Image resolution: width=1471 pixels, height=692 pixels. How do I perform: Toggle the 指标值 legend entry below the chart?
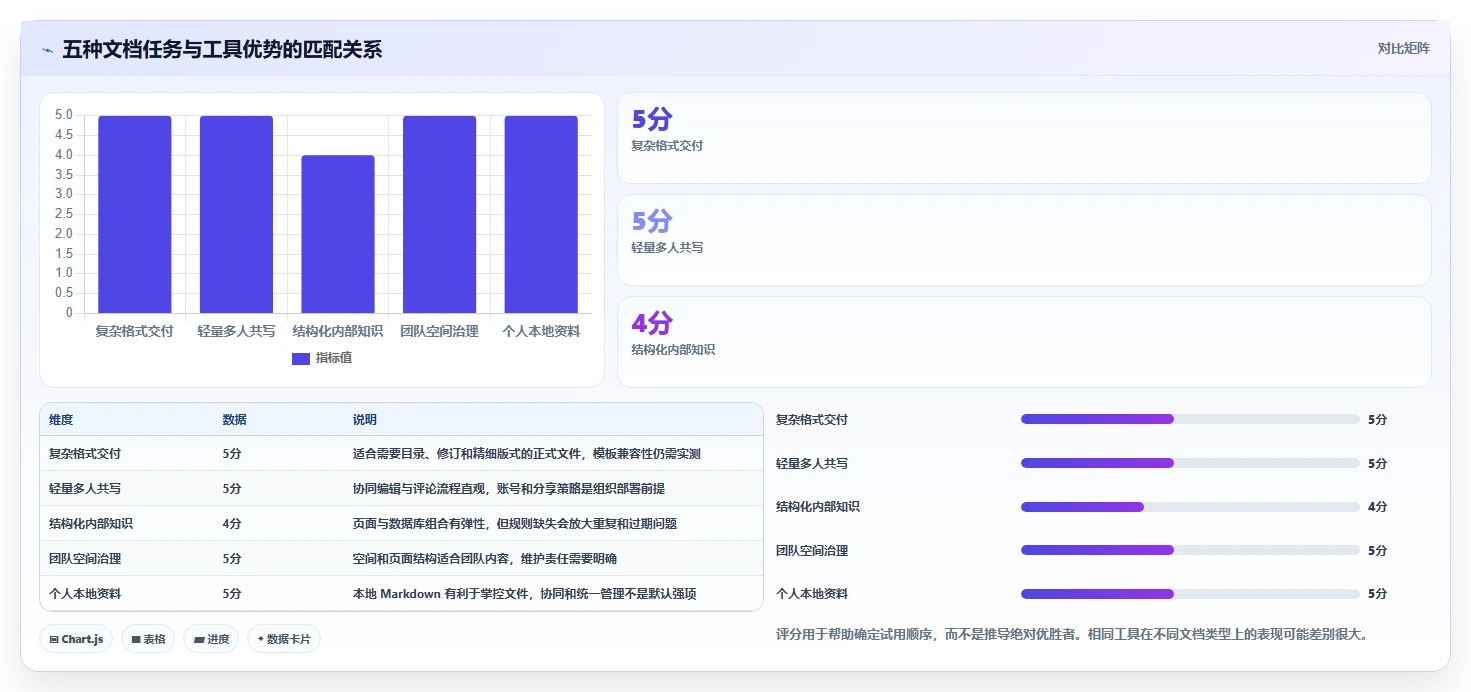click(x=322, y=358)
